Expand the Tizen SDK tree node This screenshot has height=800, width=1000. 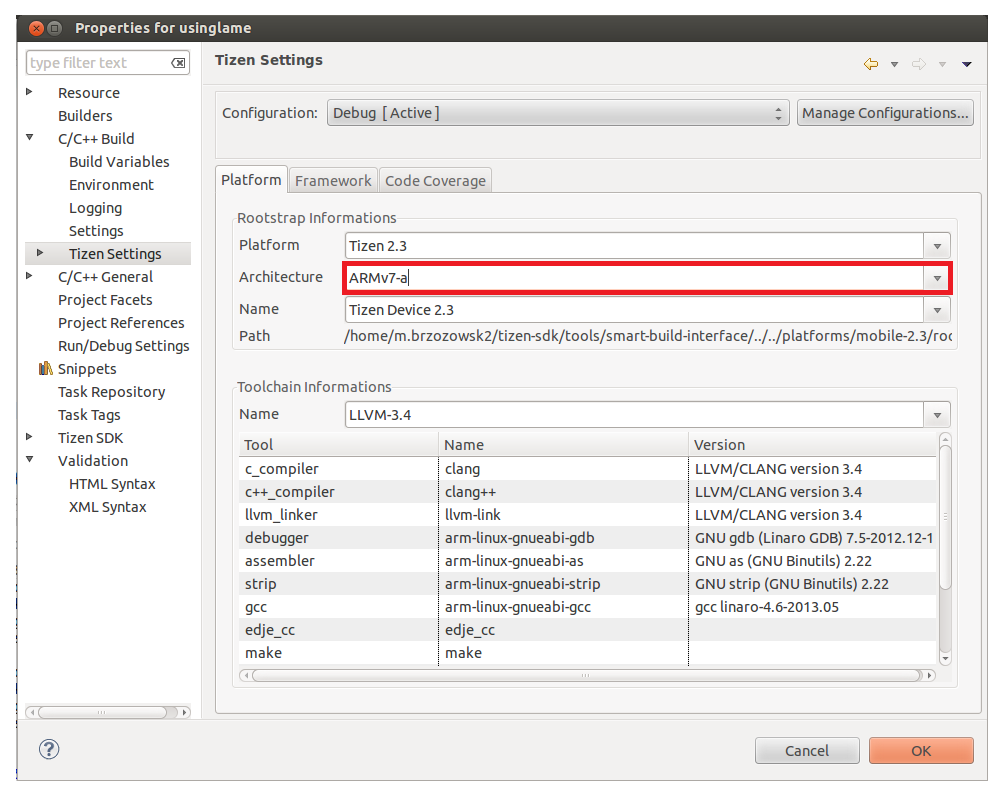30,437
